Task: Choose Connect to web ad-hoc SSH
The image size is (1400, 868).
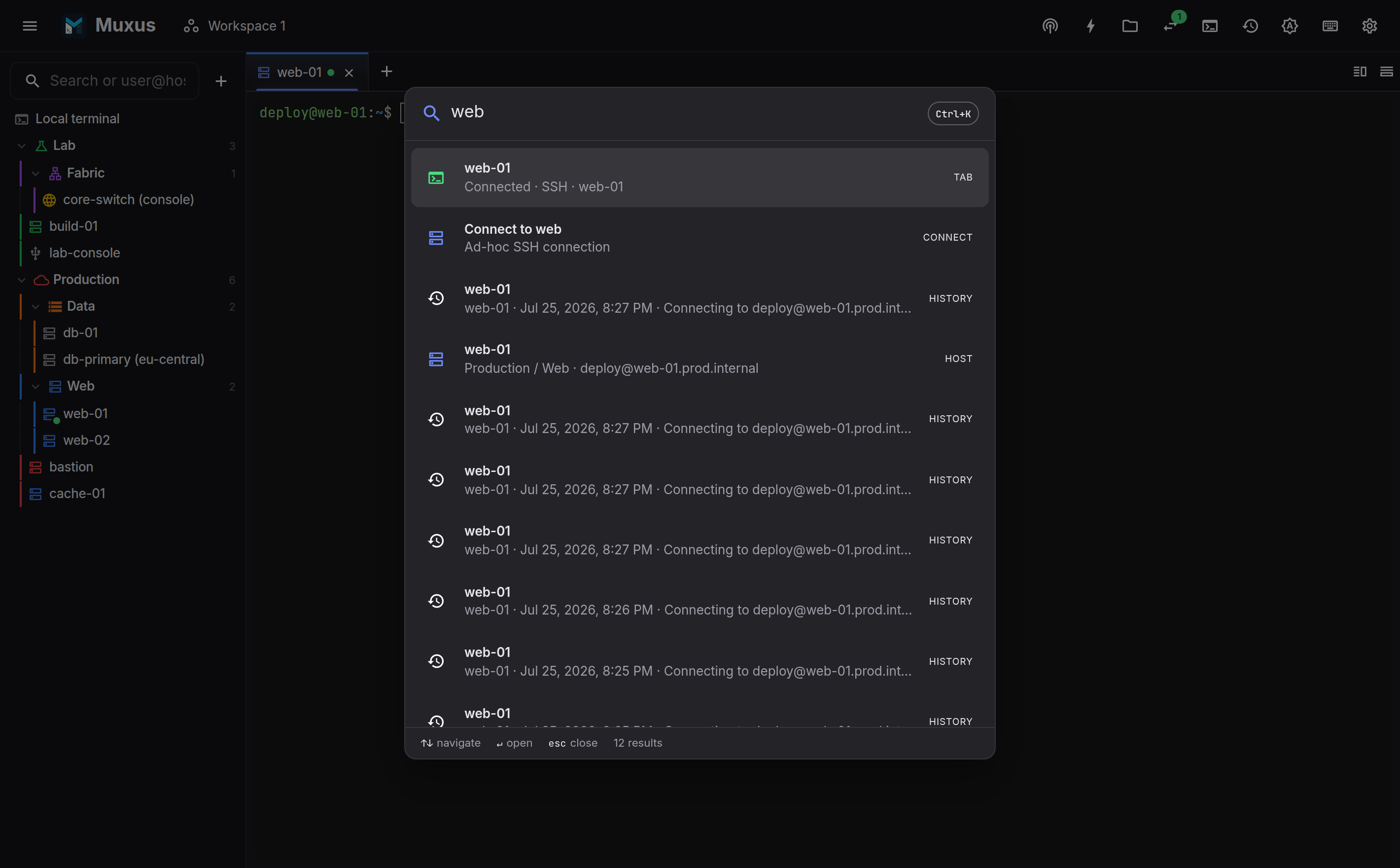Action: (x=700, y=238)
